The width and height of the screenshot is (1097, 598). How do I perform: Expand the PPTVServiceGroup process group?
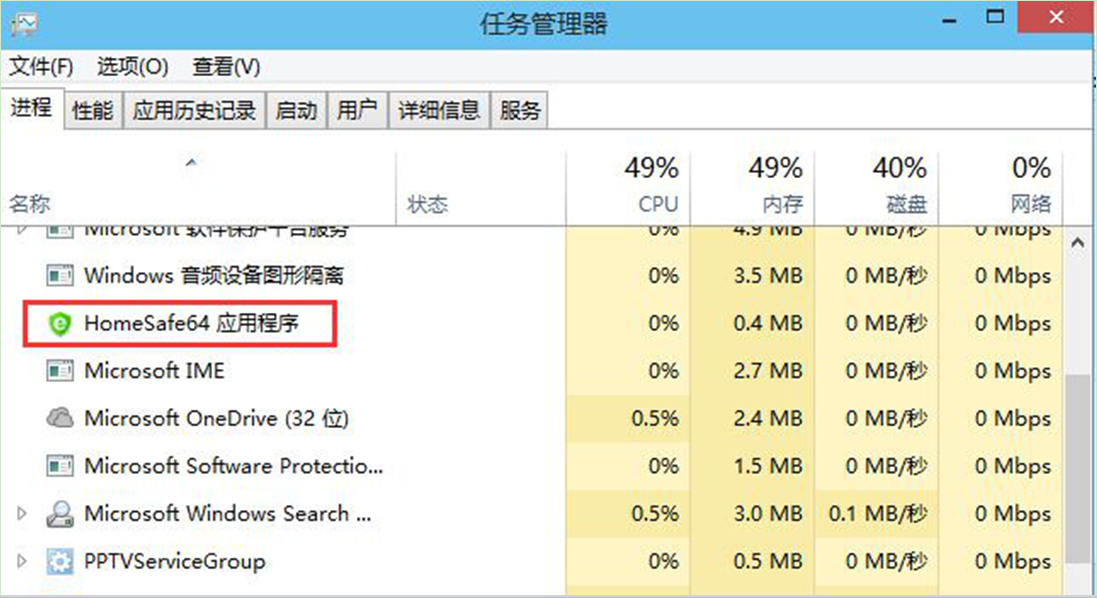pos(22,561)
